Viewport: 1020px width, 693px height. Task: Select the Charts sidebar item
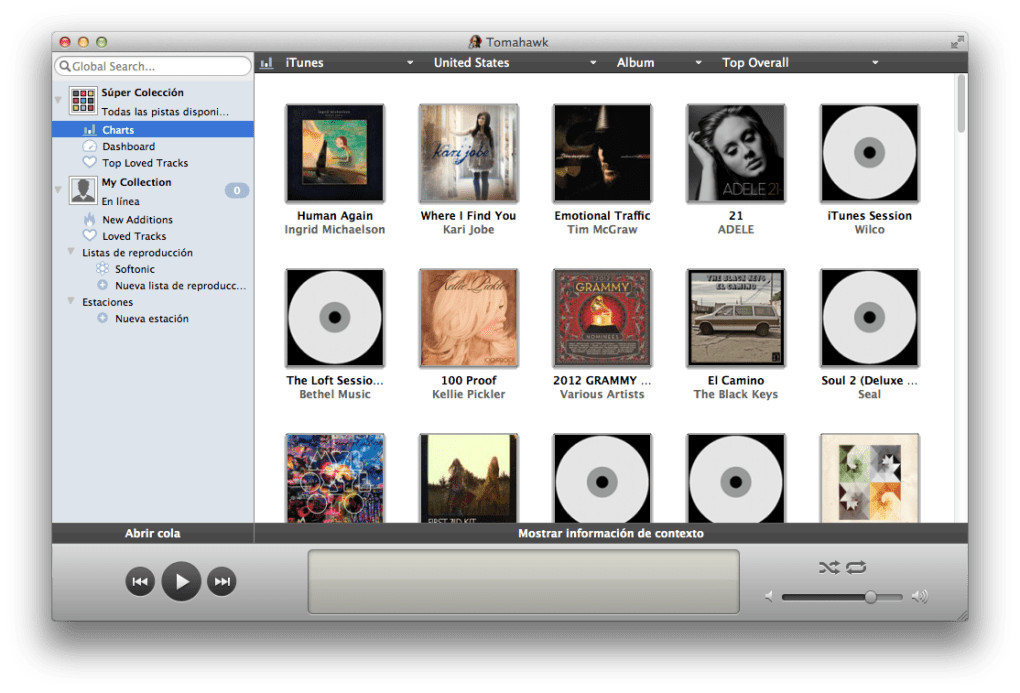pos(153,129)
